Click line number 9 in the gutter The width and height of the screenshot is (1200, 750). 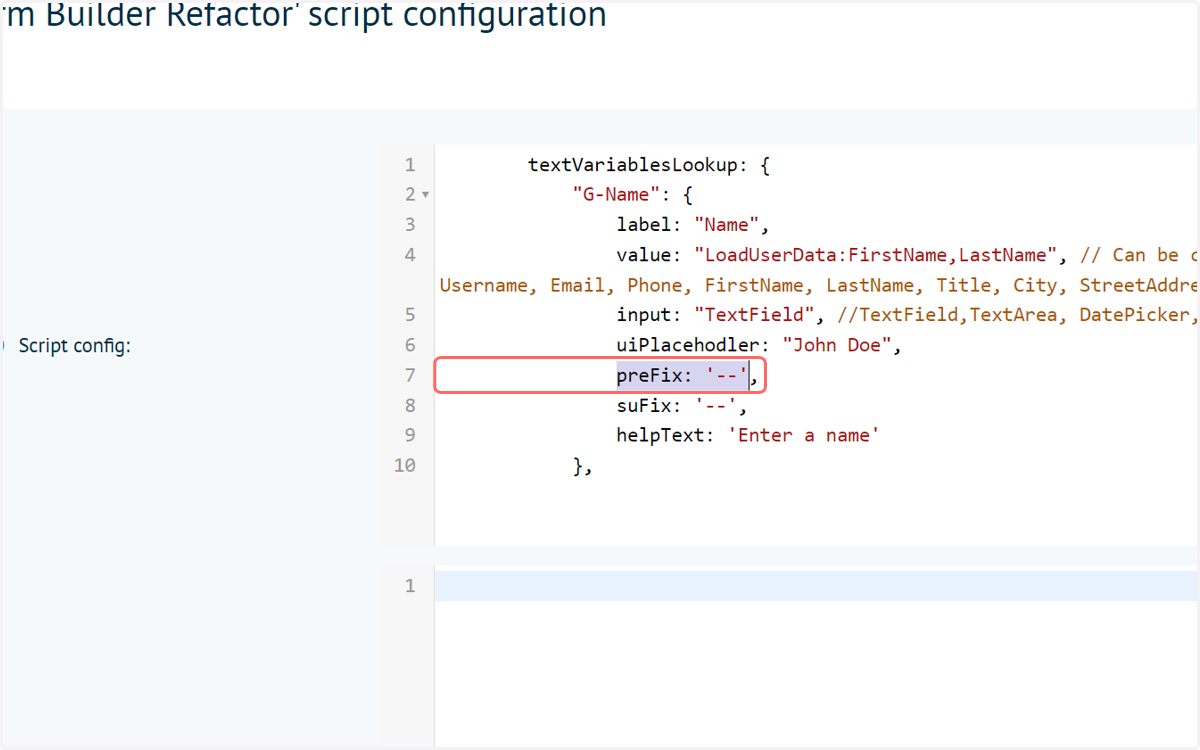click(410, 435)
